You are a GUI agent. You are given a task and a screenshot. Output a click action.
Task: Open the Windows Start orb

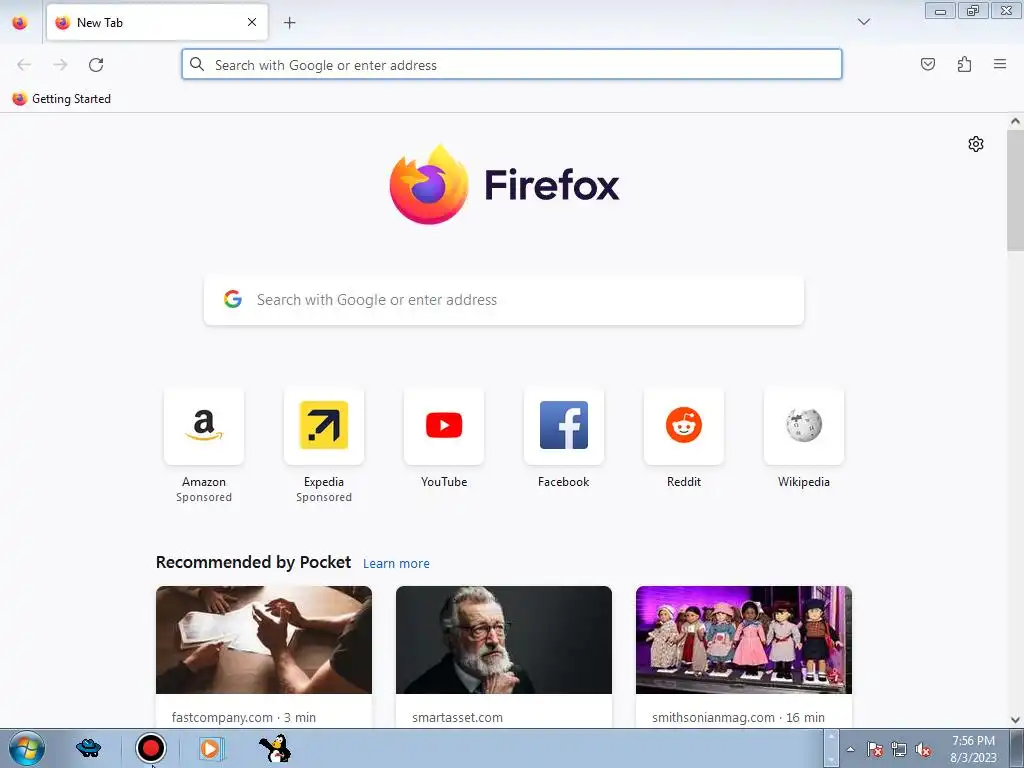(27, 748)
